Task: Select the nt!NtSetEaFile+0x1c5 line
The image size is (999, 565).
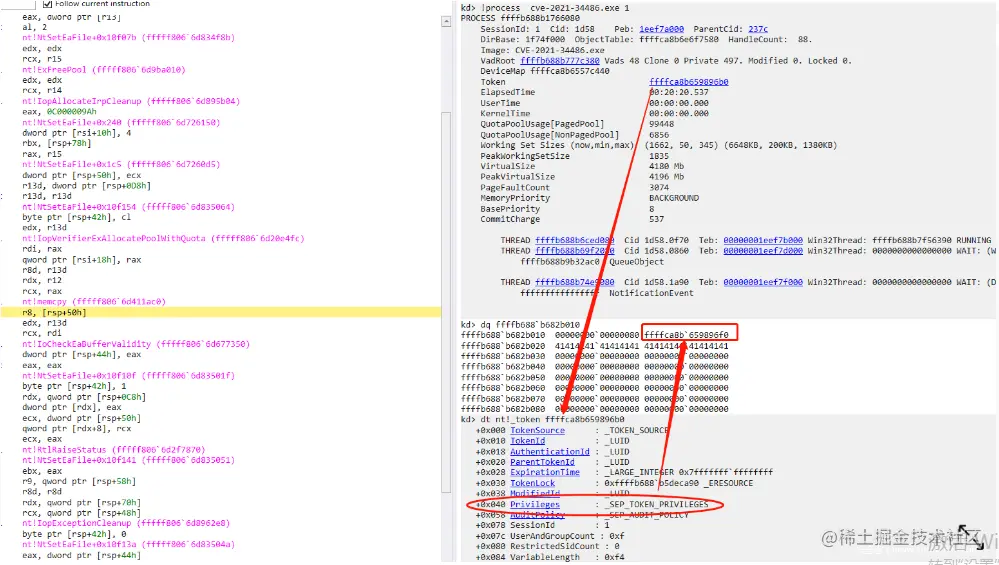Action: (121, 164)
